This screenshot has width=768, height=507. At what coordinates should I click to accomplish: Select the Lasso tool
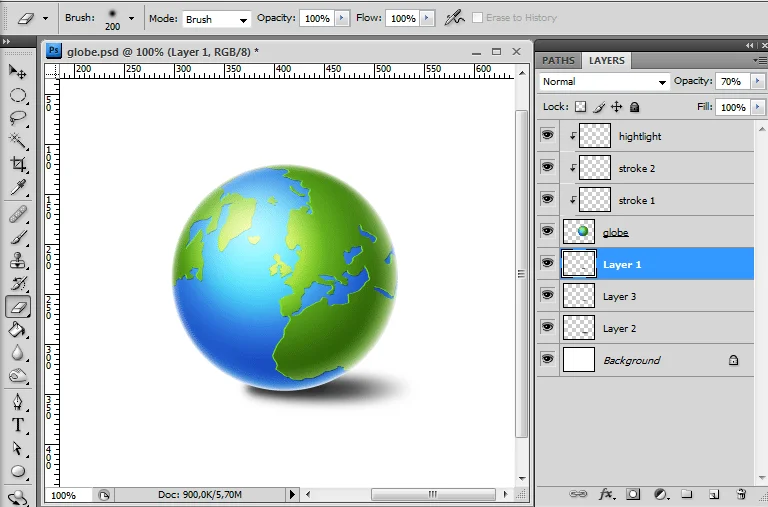18,118
